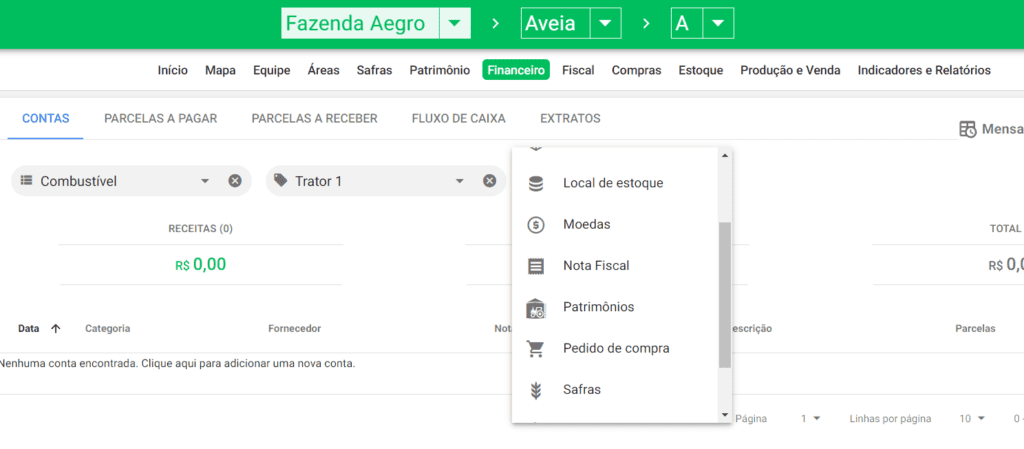The width and height of the screenshot is (1024, 449).
Task: Click the Safras wheat icon
Action: [x=536, y=390]
